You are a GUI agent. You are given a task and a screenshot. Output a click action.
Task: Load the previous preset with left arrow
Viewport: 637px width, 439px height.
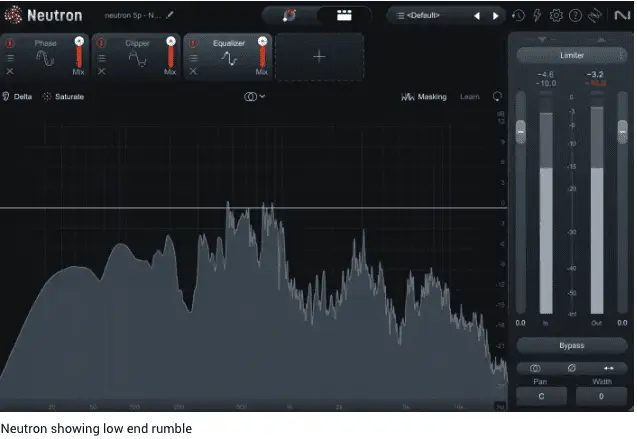(477, 16)
